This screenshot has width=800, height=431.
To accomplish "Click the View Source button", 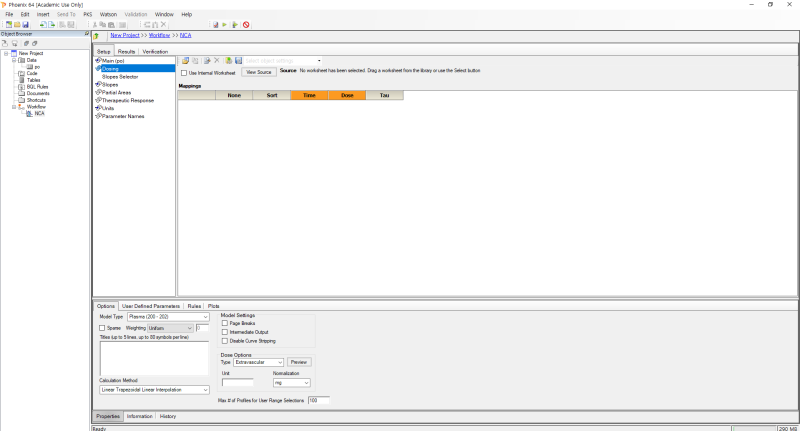I will (x=259, y=72).
